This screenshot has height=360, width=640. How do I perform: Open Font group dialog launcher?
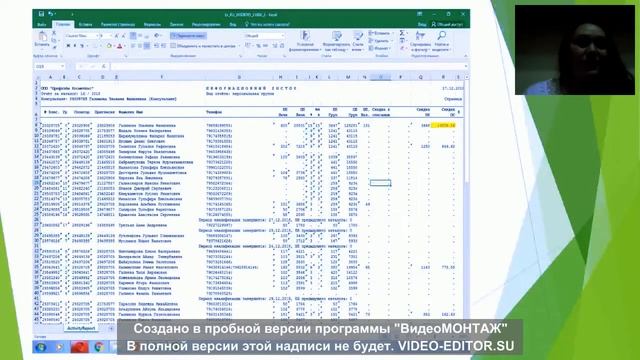point(126,56)
